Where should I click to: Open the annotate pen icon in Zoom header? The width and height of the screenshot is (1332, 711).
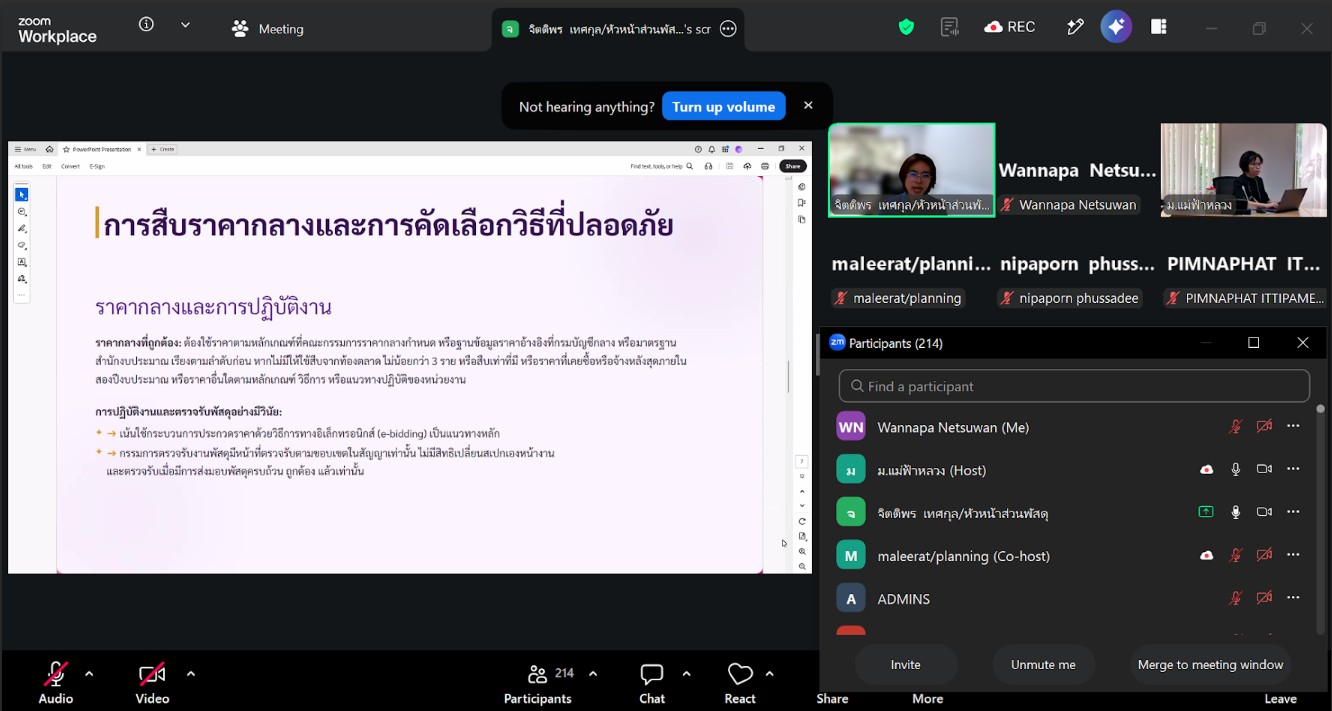pyautogui.click(x=1075, y=27)
